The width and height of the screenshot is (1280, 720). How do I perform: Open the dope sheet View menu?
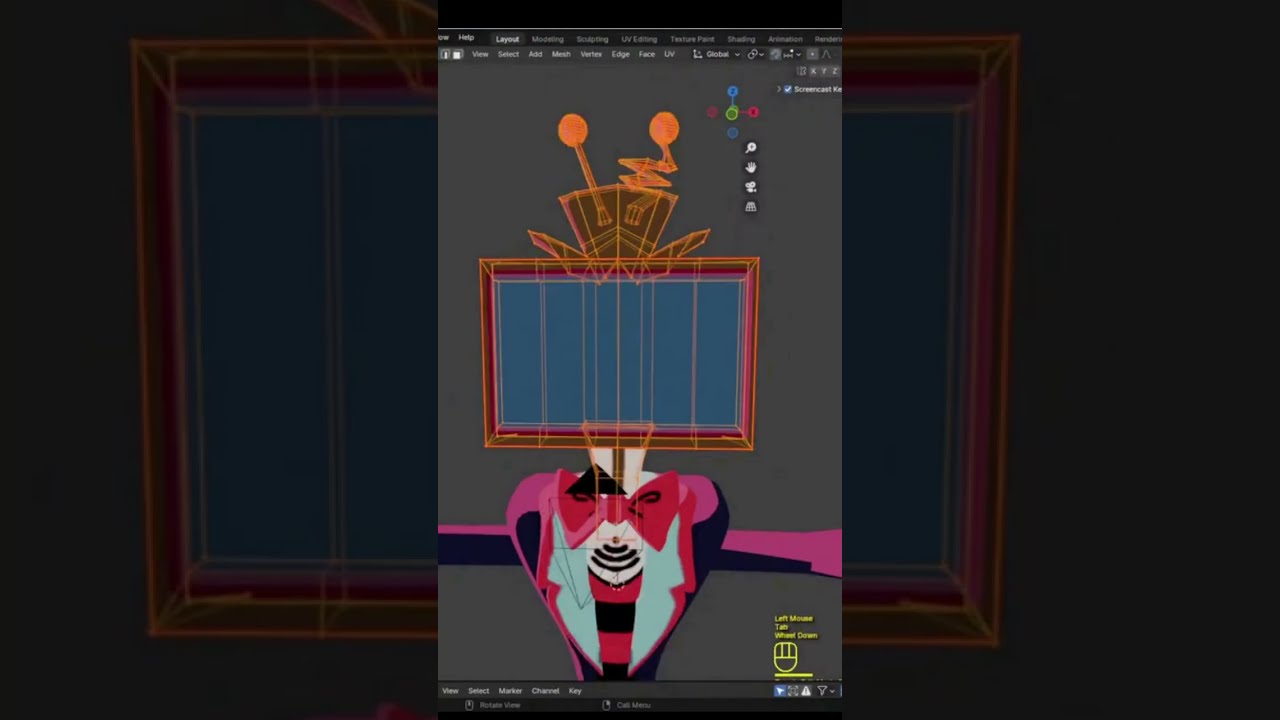click(450, 691)
